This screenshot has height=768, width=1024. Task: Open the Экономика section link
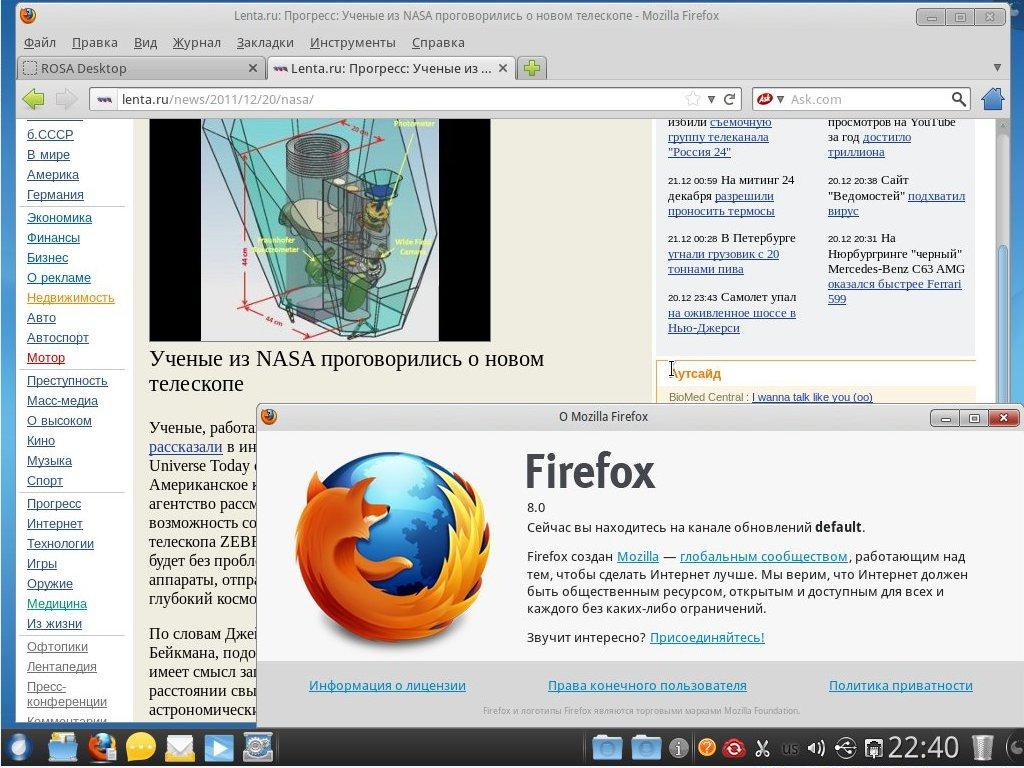pyautogui.click(x=59, y=217)
